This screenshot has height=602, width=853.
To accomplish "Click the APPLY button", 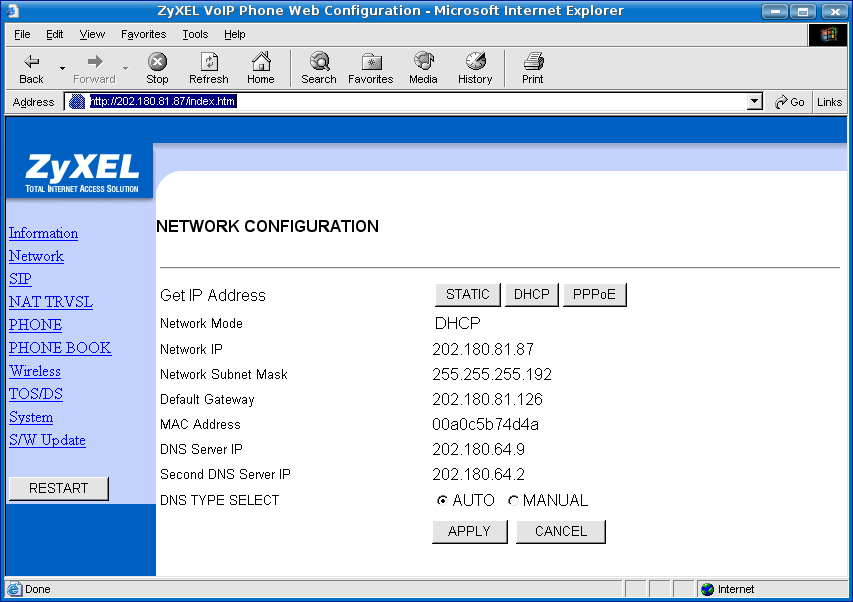I will [469, 531].
